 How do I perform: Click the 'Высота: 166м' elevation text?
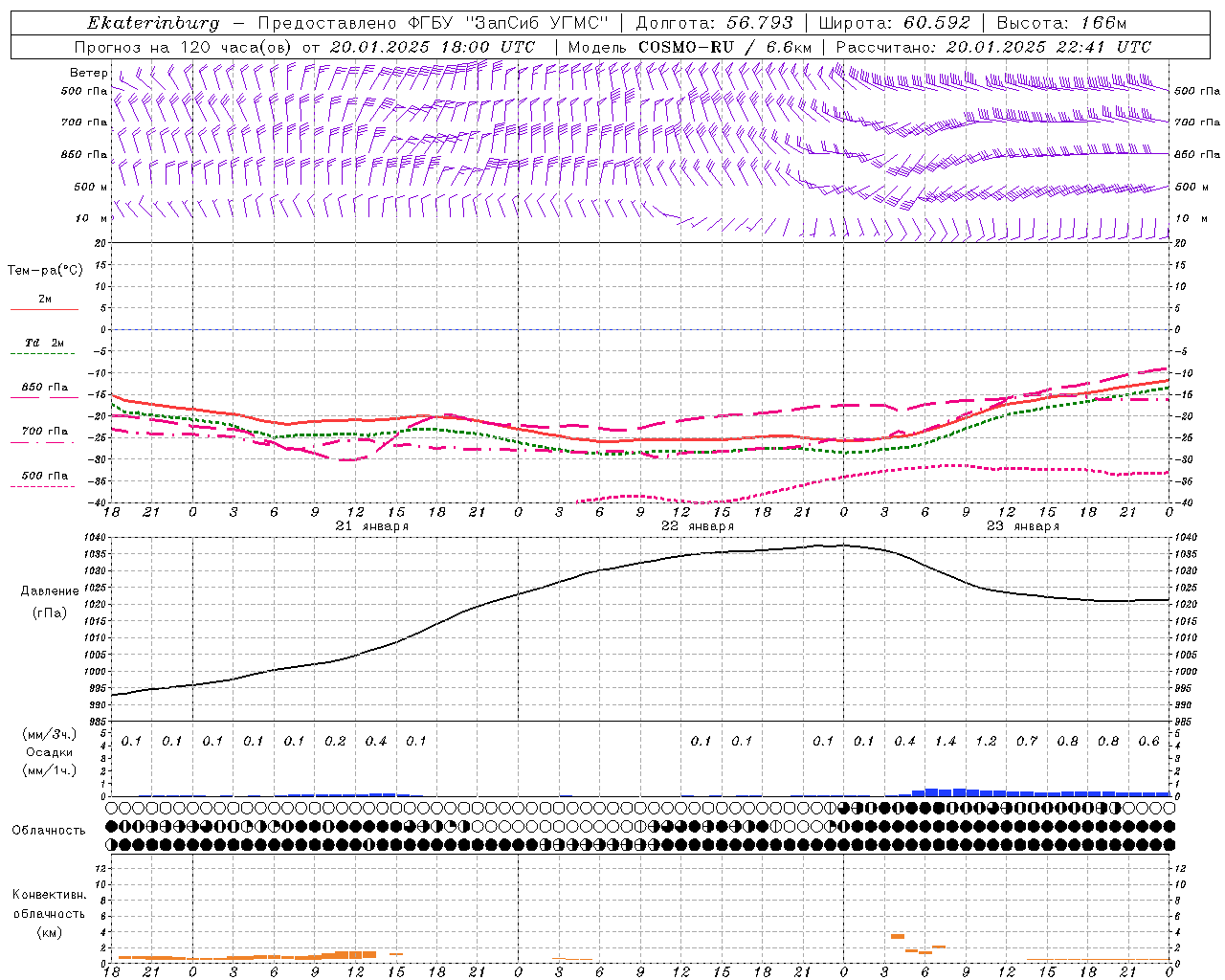pos(1061,23)
